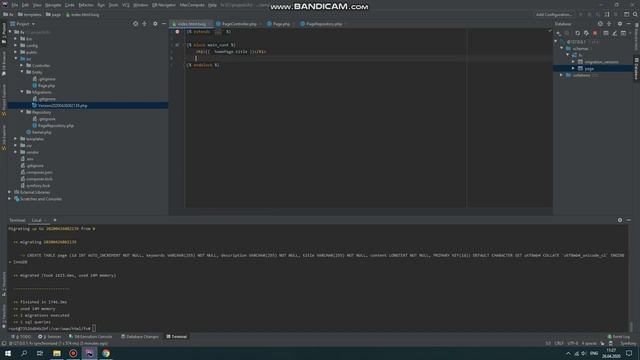Refresh the Database panel
The height and width of the screenshot is (360, 640).
coord(577,33)
